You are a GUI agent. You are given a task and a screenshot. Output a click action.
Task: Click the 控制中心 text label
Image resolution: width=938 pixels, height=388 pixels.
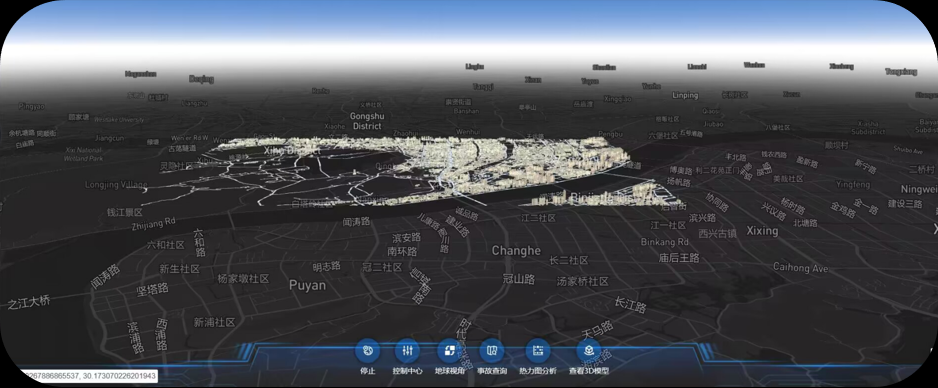[x=407, y=371]
